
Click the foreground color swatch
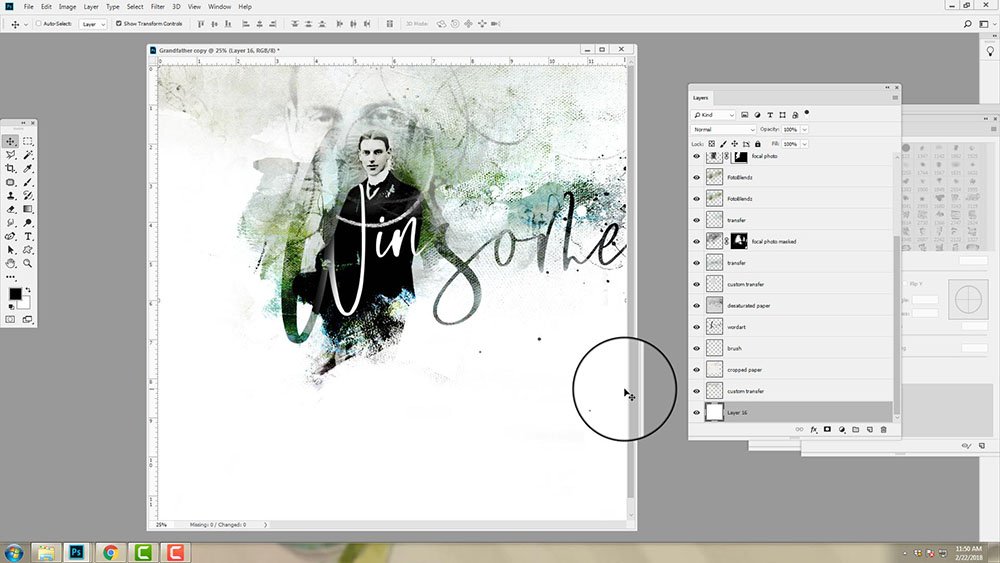(15, 294)
